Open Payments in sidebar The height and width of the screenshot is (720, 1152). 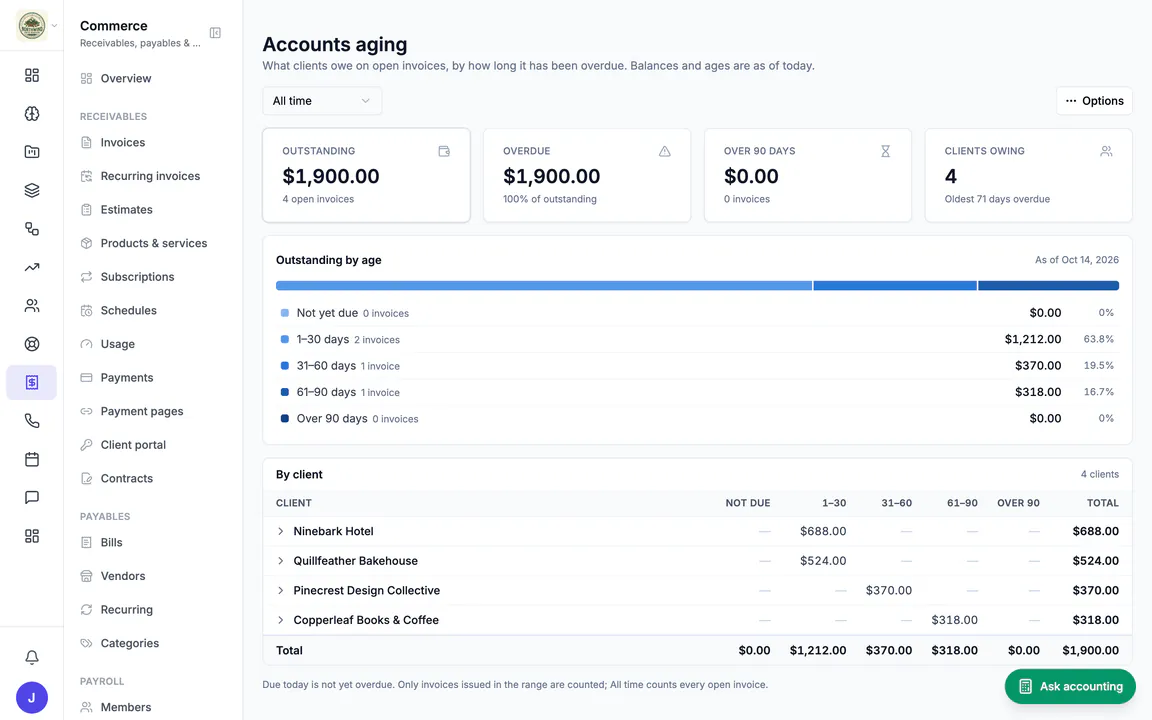coord(153,378)
